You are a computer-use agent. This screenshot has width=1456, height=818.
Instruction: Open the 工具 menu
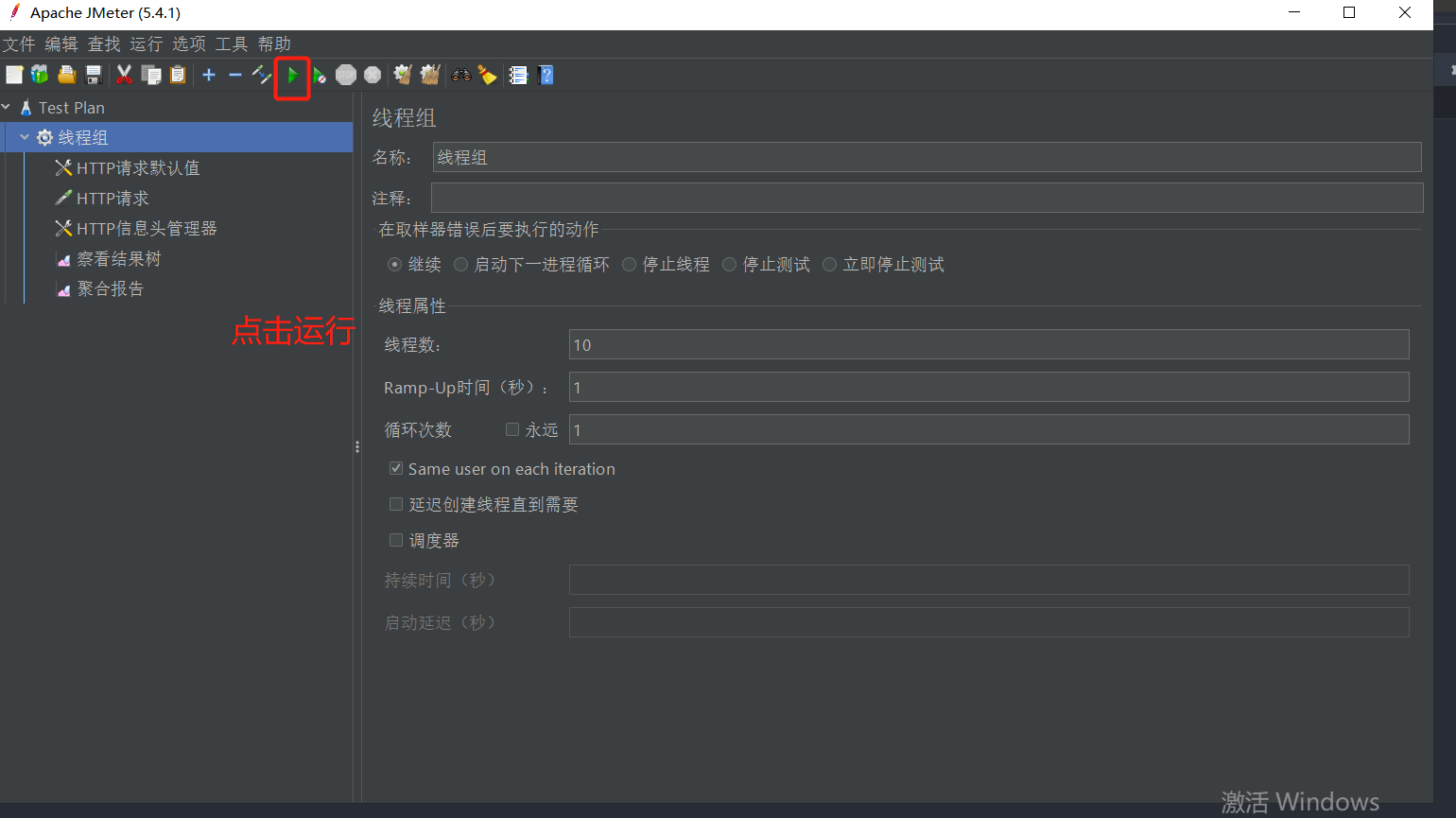[232, 44]
